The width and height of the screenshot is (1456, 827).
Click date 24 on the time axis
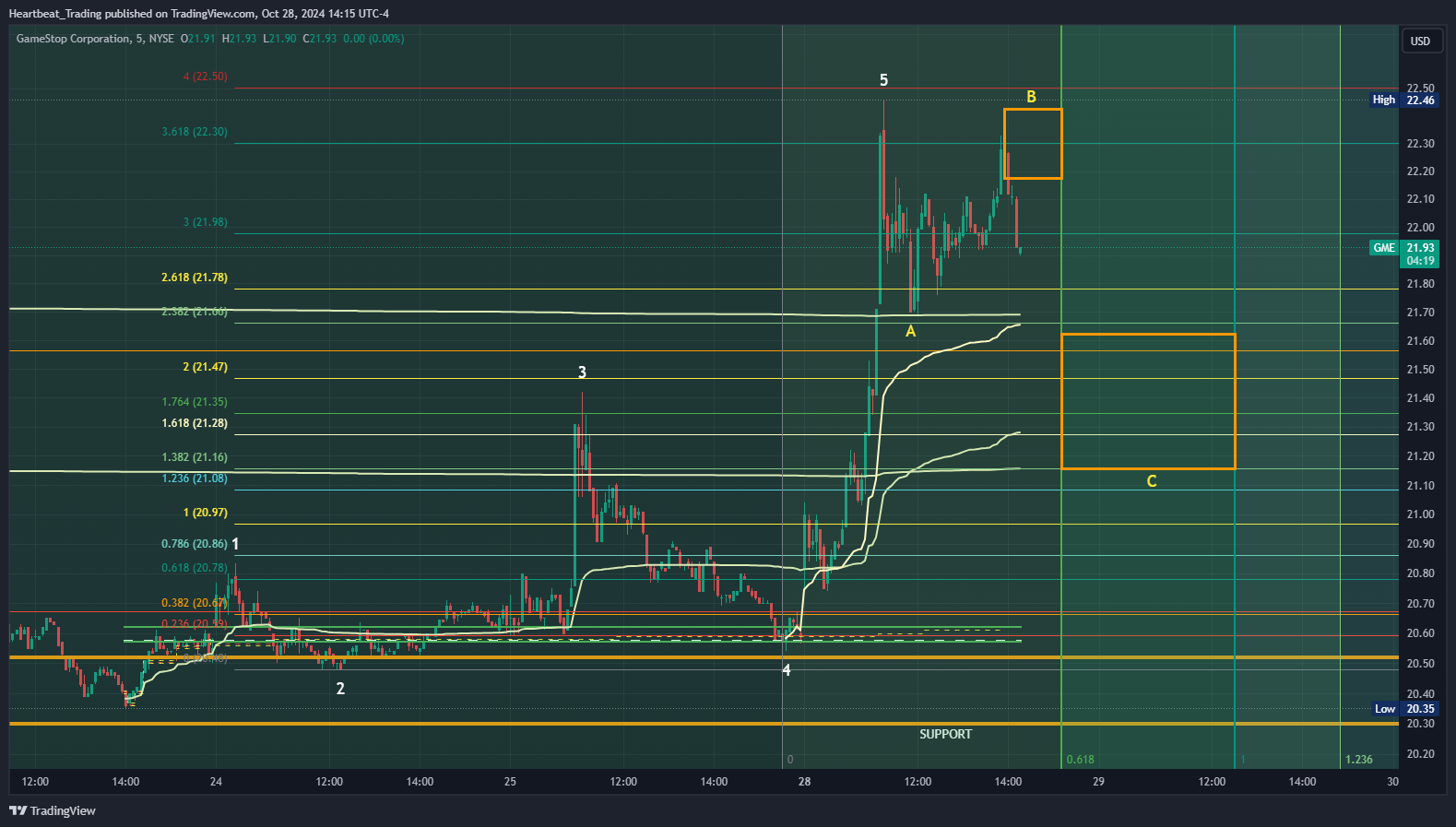(x=216, y=782)
